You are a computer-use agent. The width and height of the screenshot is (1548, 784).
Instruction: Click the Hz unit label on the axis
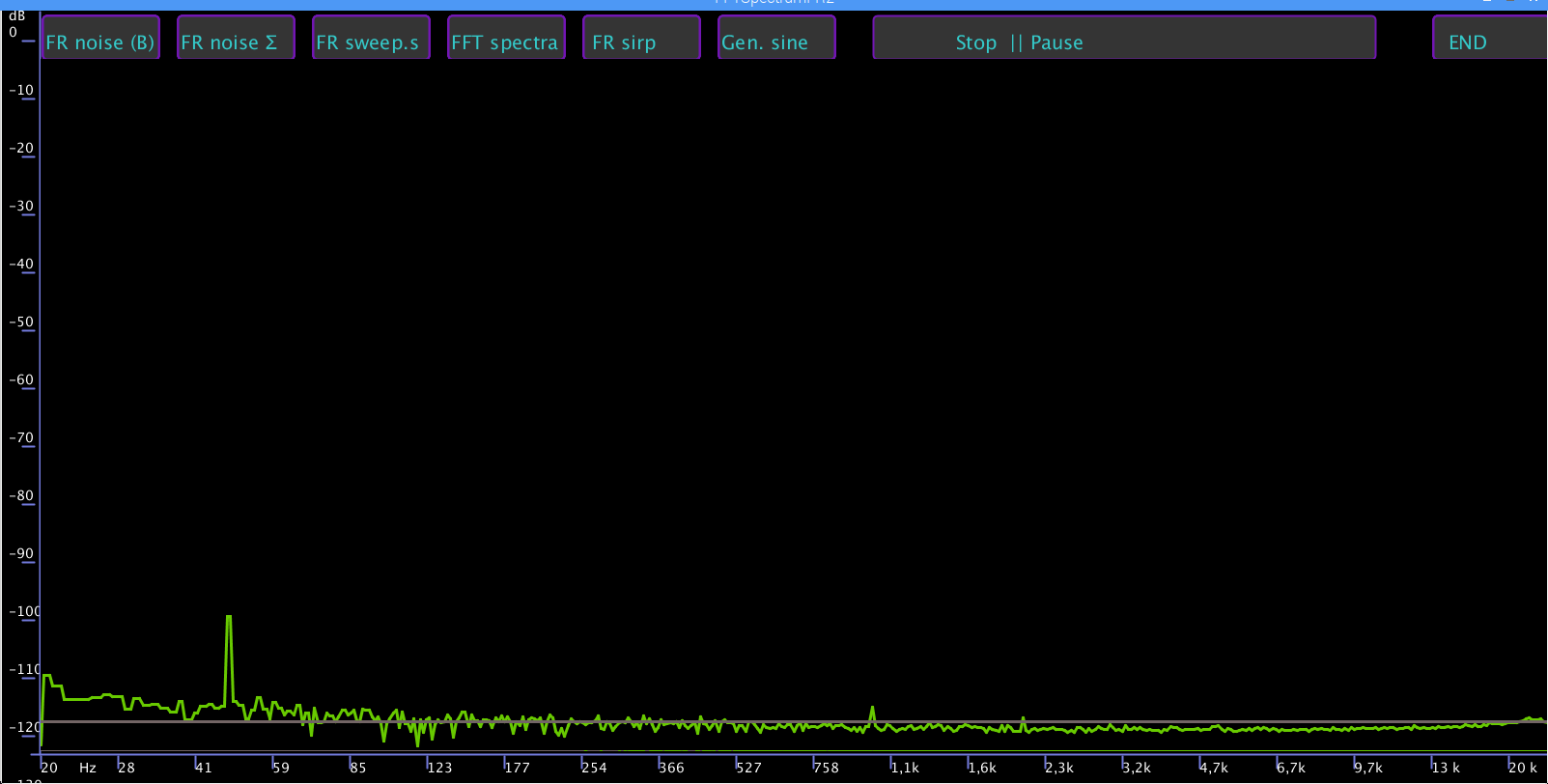[x=88, y=768]
